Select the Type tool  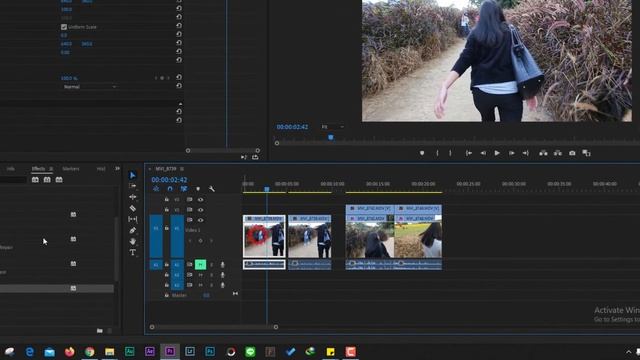pos(133,253)
